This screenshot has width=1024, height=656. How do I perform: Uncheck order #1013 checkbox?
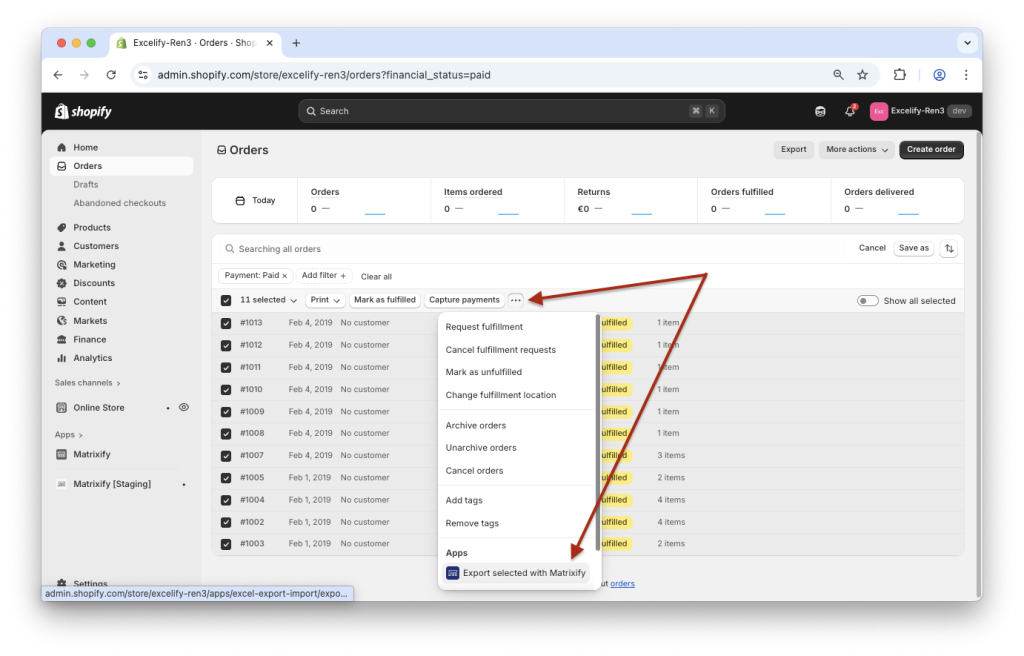click(226, 322)
